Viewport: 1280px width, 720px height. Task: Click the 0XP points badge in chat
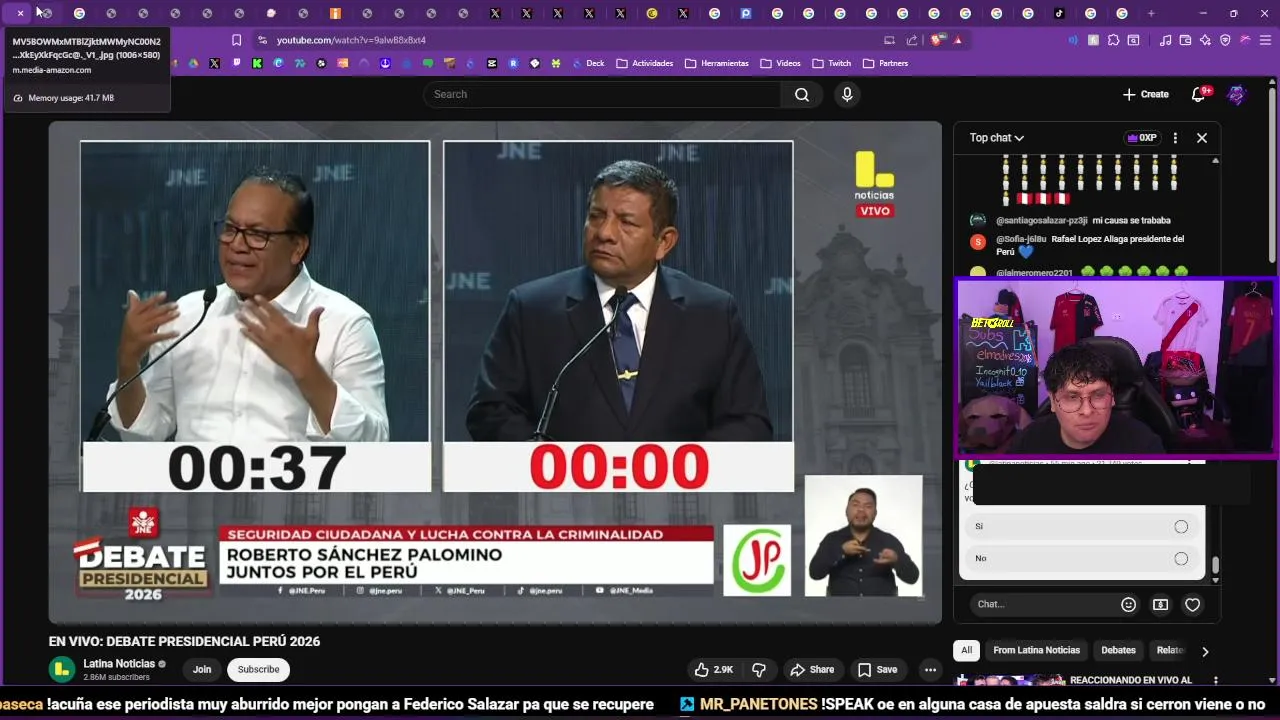click(1141, 138)
